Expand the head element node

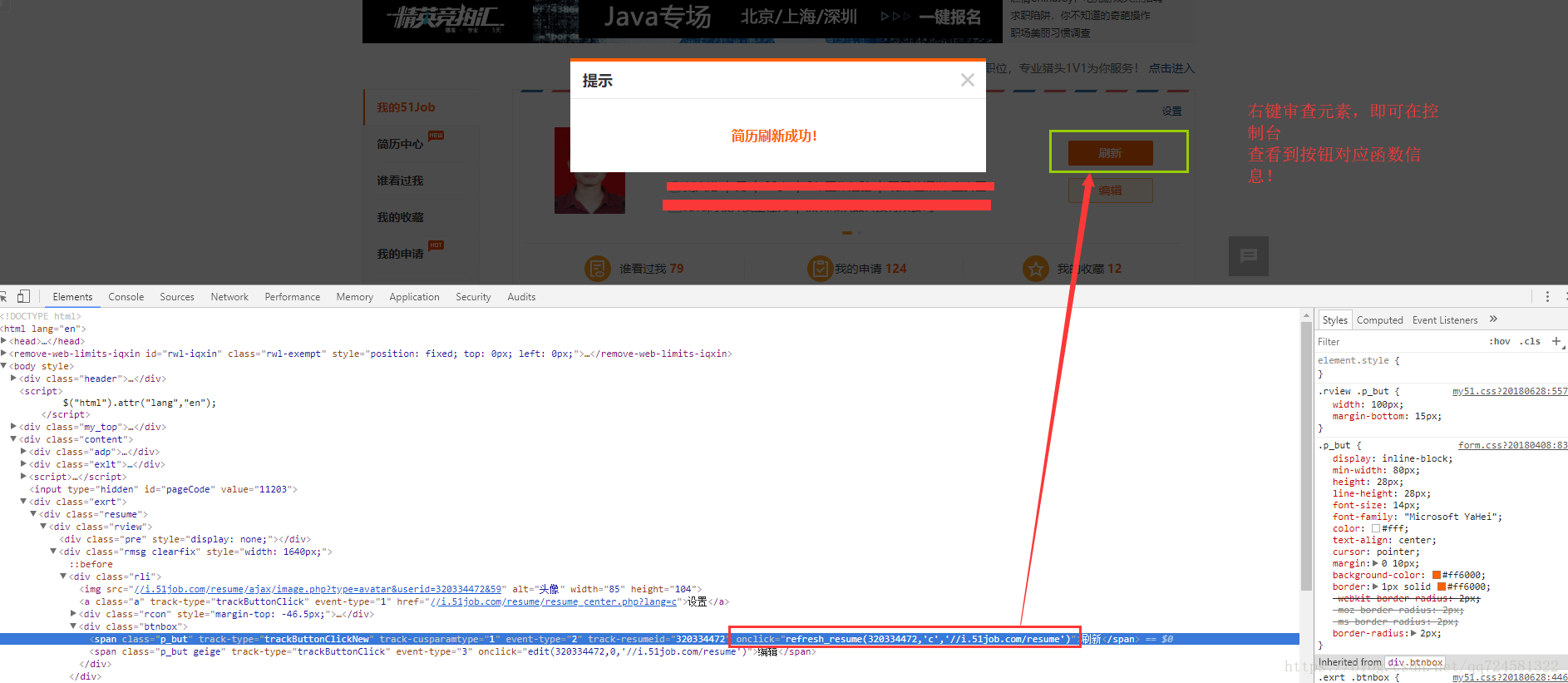click(x=4, y=341)
